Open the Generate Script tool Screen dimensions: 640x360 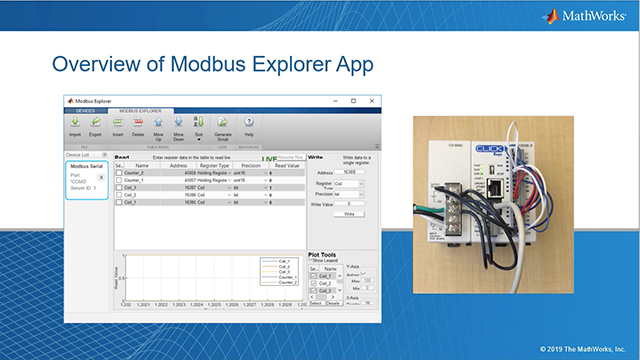tap(223, 122)
